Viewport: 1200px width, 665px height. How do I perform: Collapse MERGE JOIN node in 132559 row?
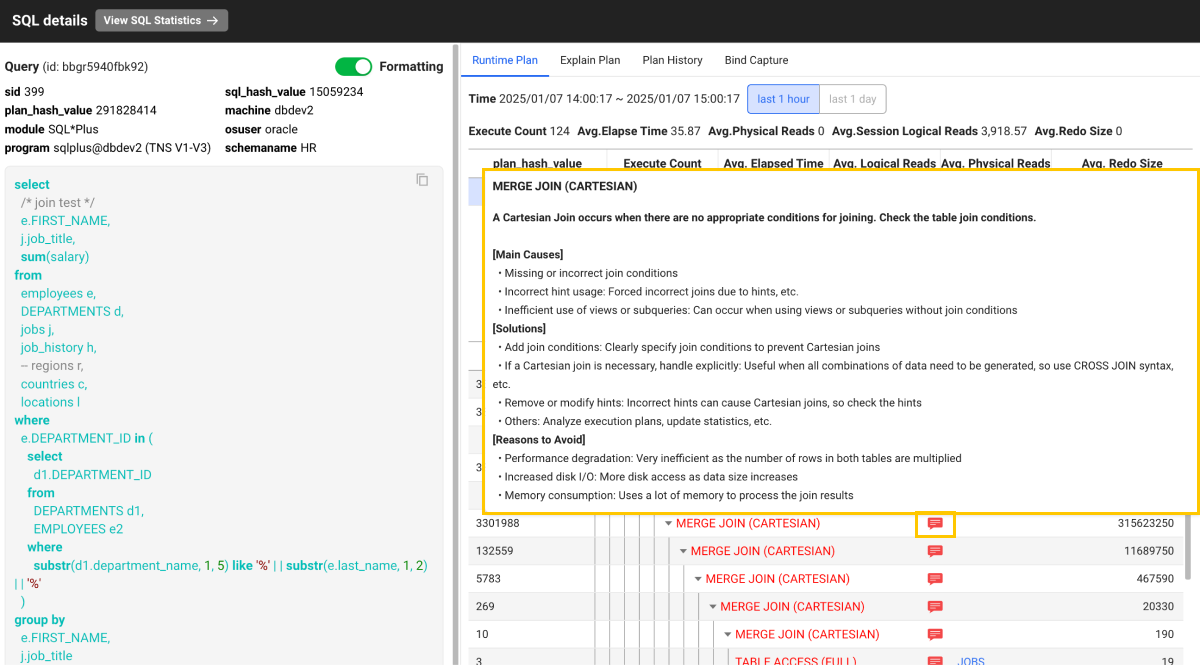683,551
